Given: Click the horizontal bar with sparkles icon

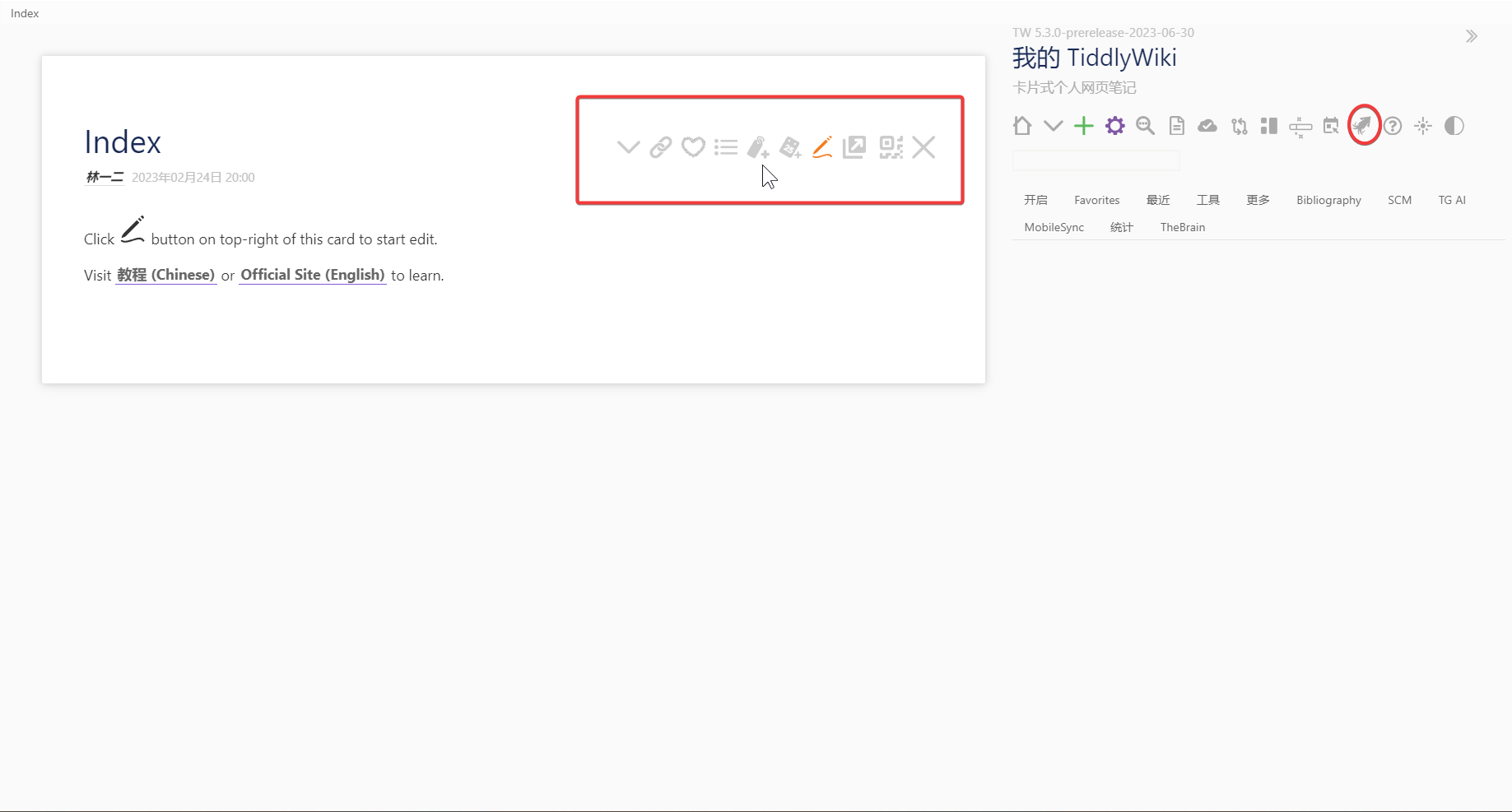Looking at the screenshot, I should tap(1300, 127).
